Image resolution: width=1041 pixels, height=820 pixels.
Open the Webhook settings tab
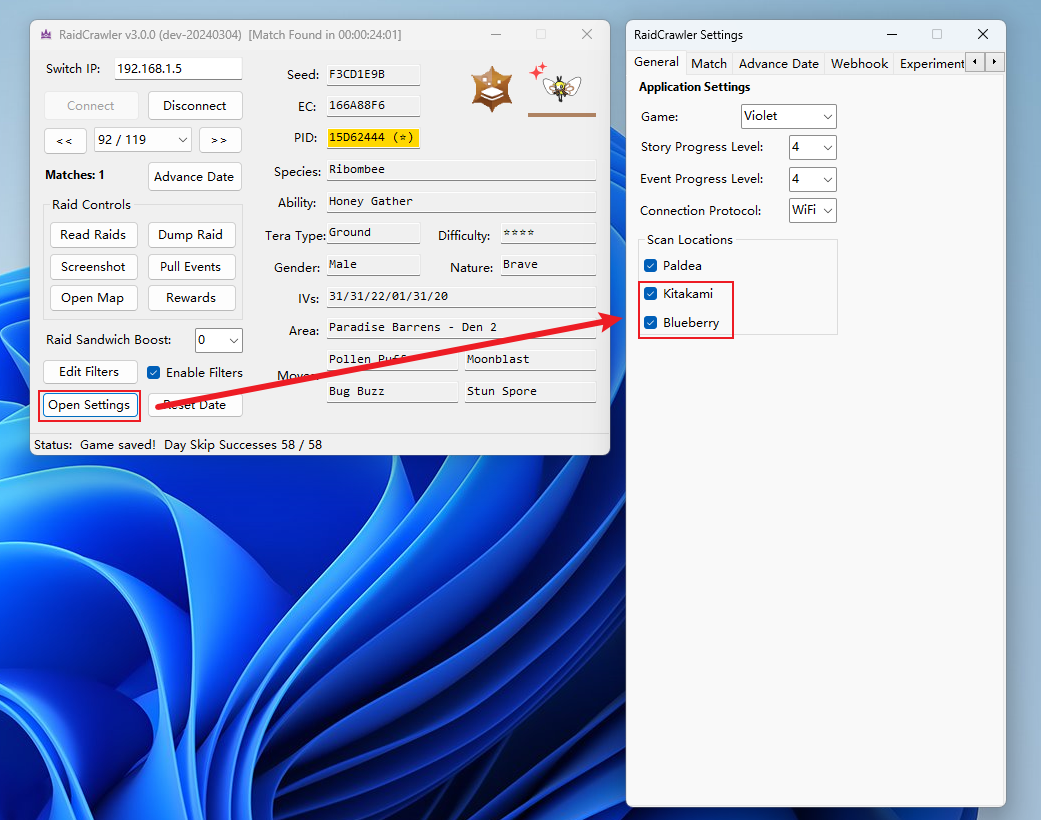tap(859, 63)
